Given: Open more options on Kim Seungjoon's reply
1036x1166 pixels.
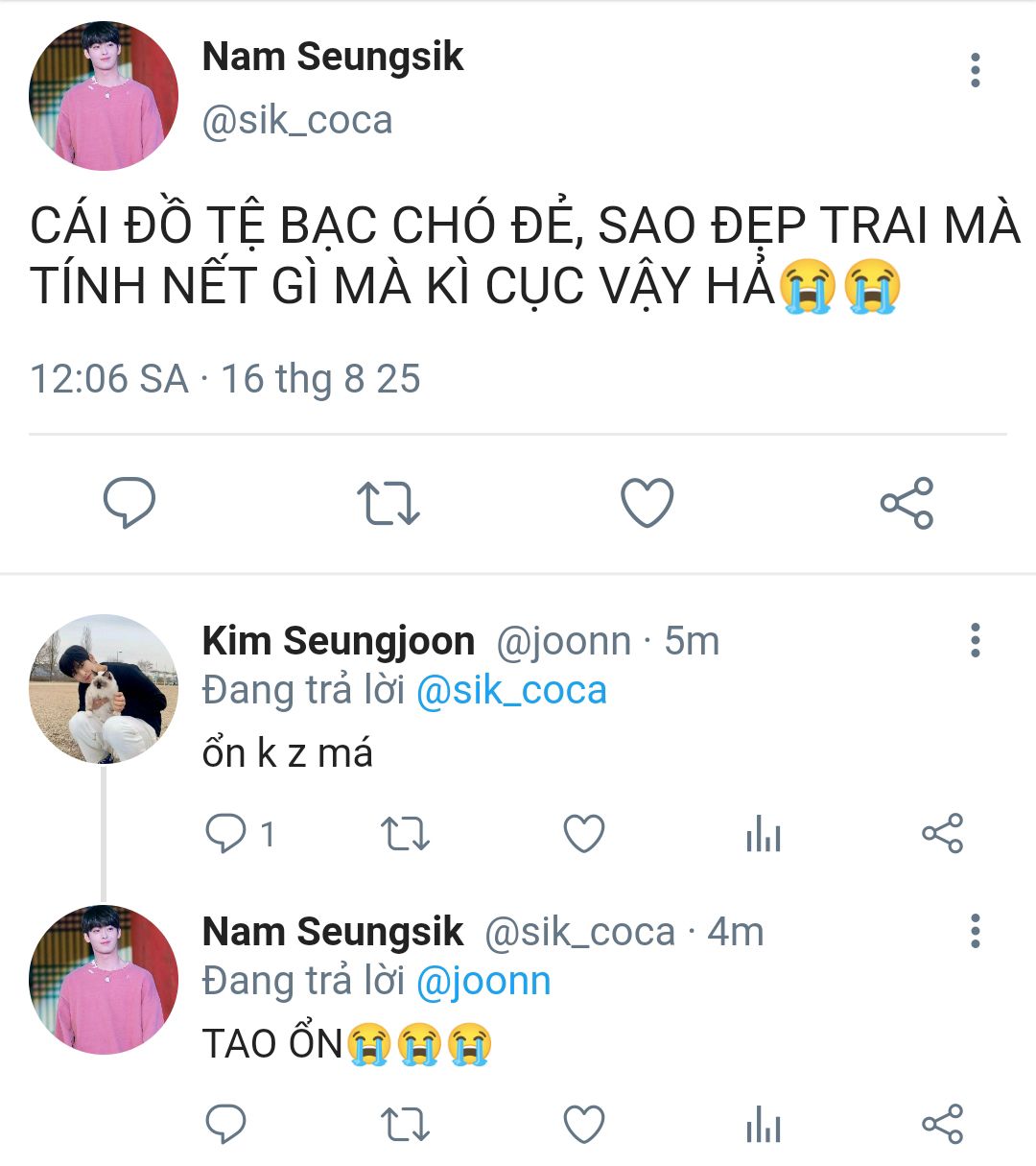Looking at the screenshot, I should pos(975,640).
